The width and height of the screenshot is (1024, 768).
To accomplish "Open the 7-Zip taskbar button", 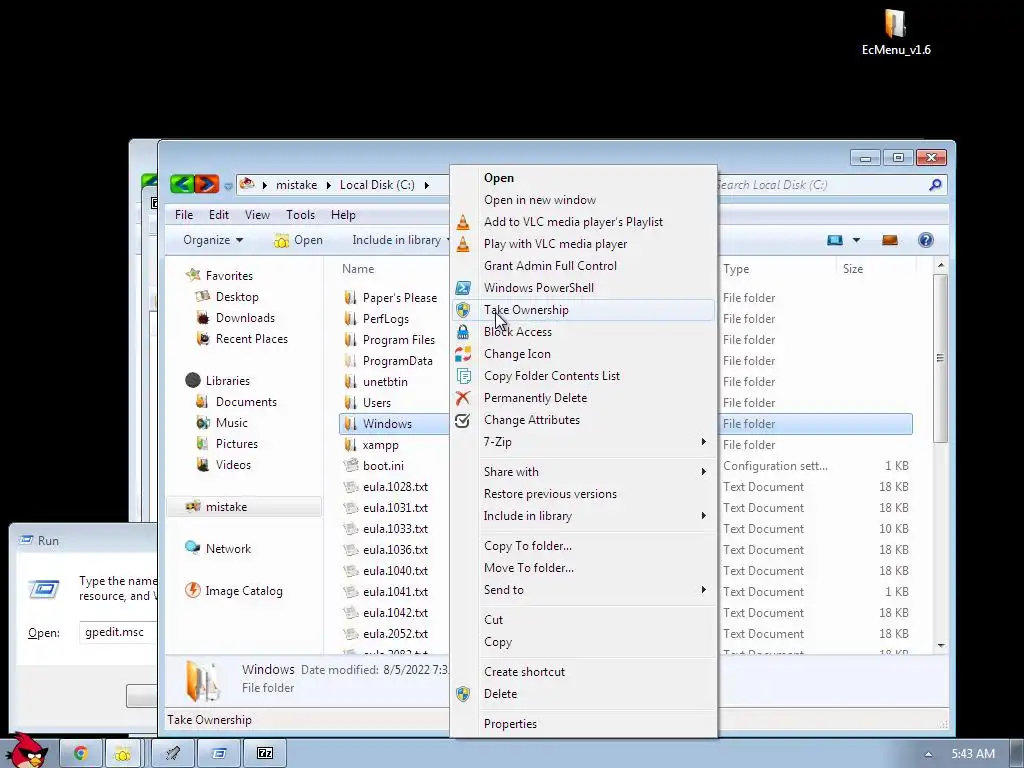I will click(x=264, y=753).
